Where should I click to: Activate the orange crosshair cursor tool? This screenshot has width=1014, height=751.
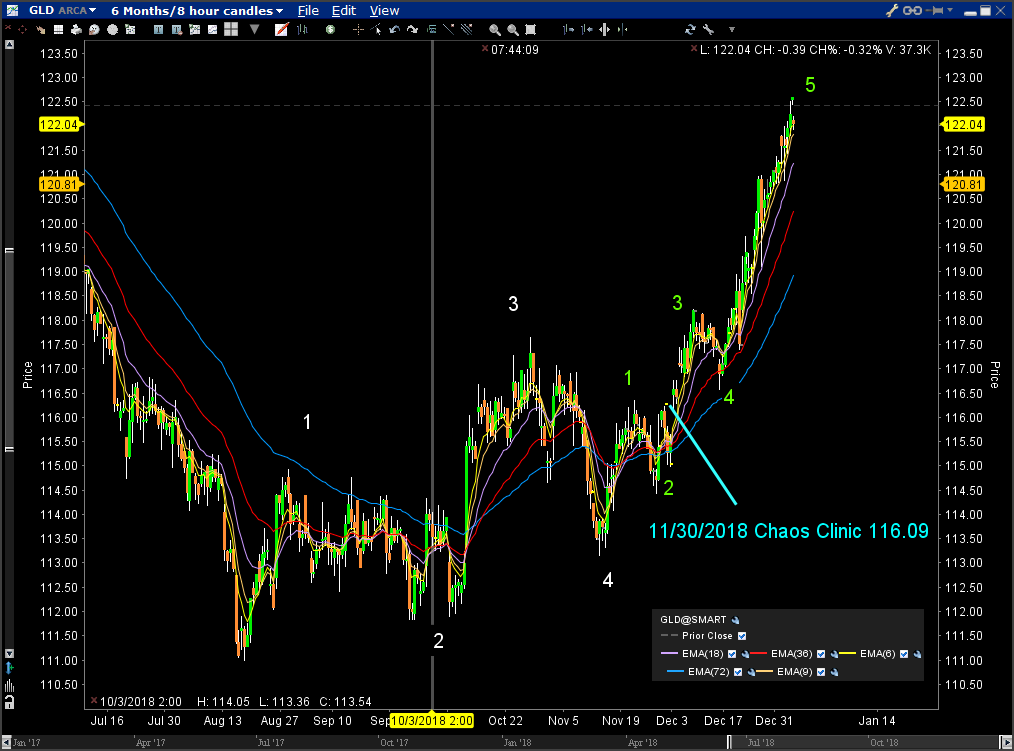tap(358, 30)
